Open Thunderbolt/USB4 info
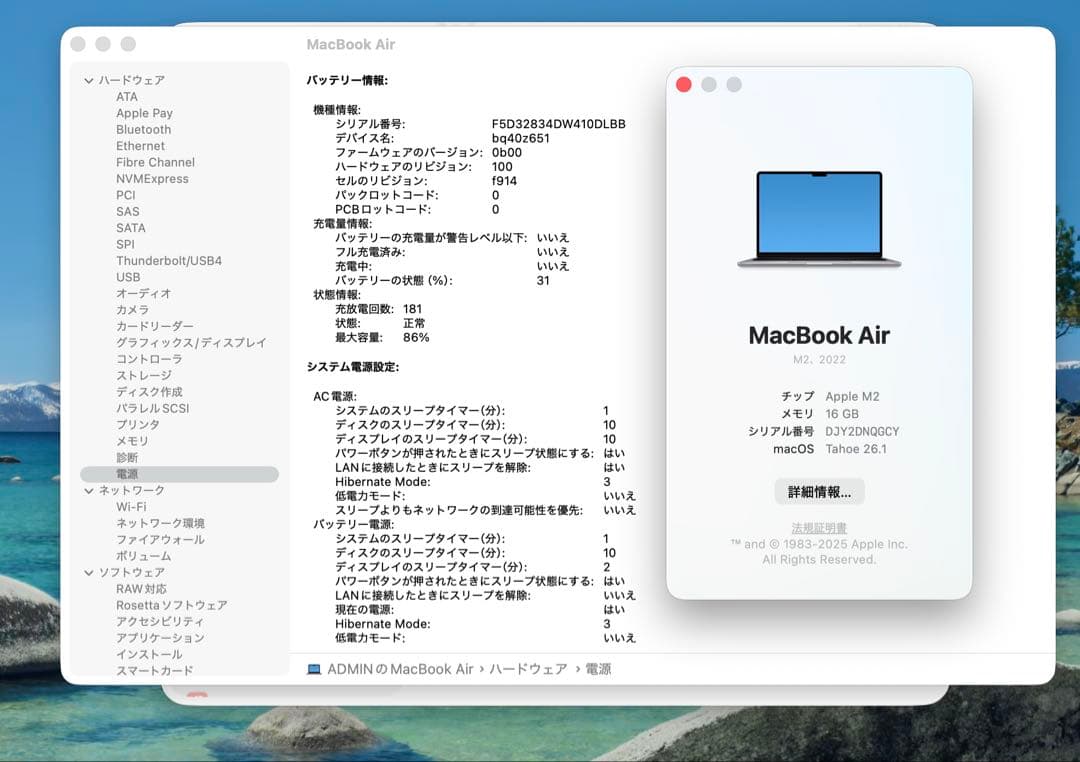Image resolution: width=1080 pixels, height=762 pixels. pos(169,261)
